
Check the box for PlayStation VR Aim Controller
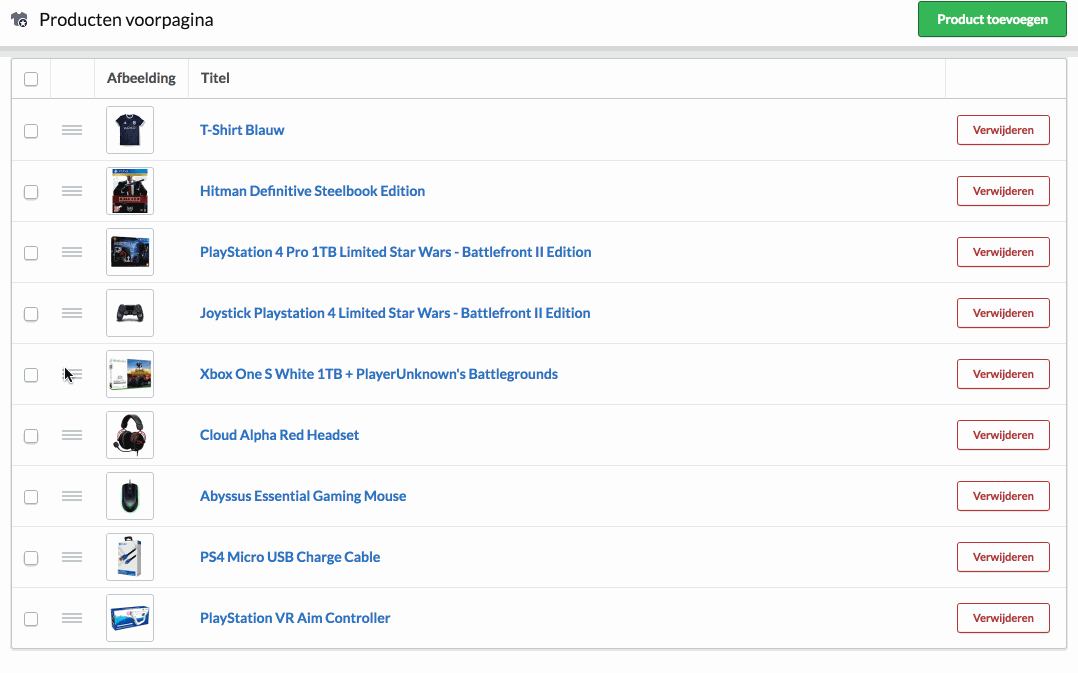tap(31, 619)
